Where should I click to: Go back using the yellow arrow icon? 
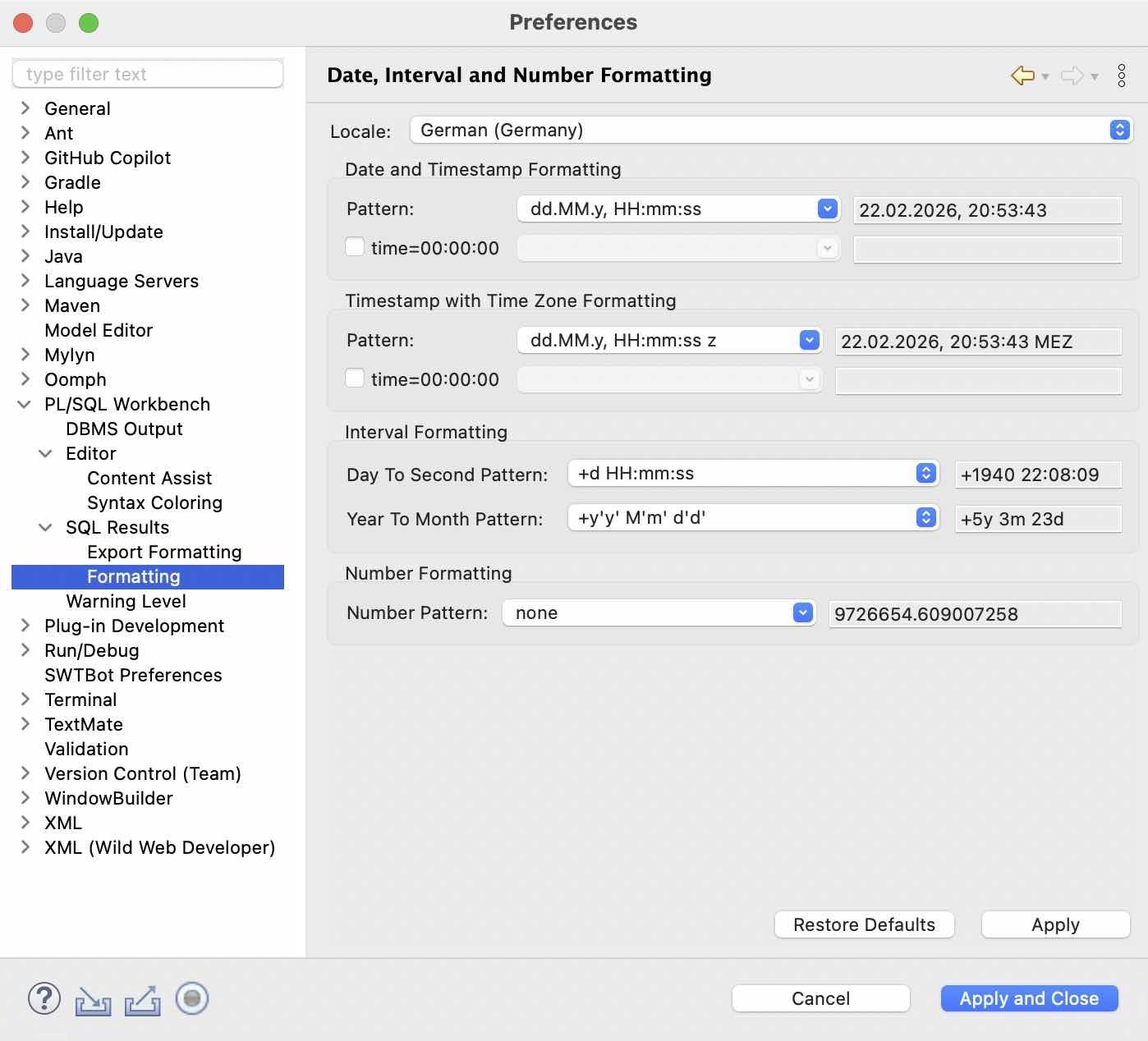[1021, 75]
